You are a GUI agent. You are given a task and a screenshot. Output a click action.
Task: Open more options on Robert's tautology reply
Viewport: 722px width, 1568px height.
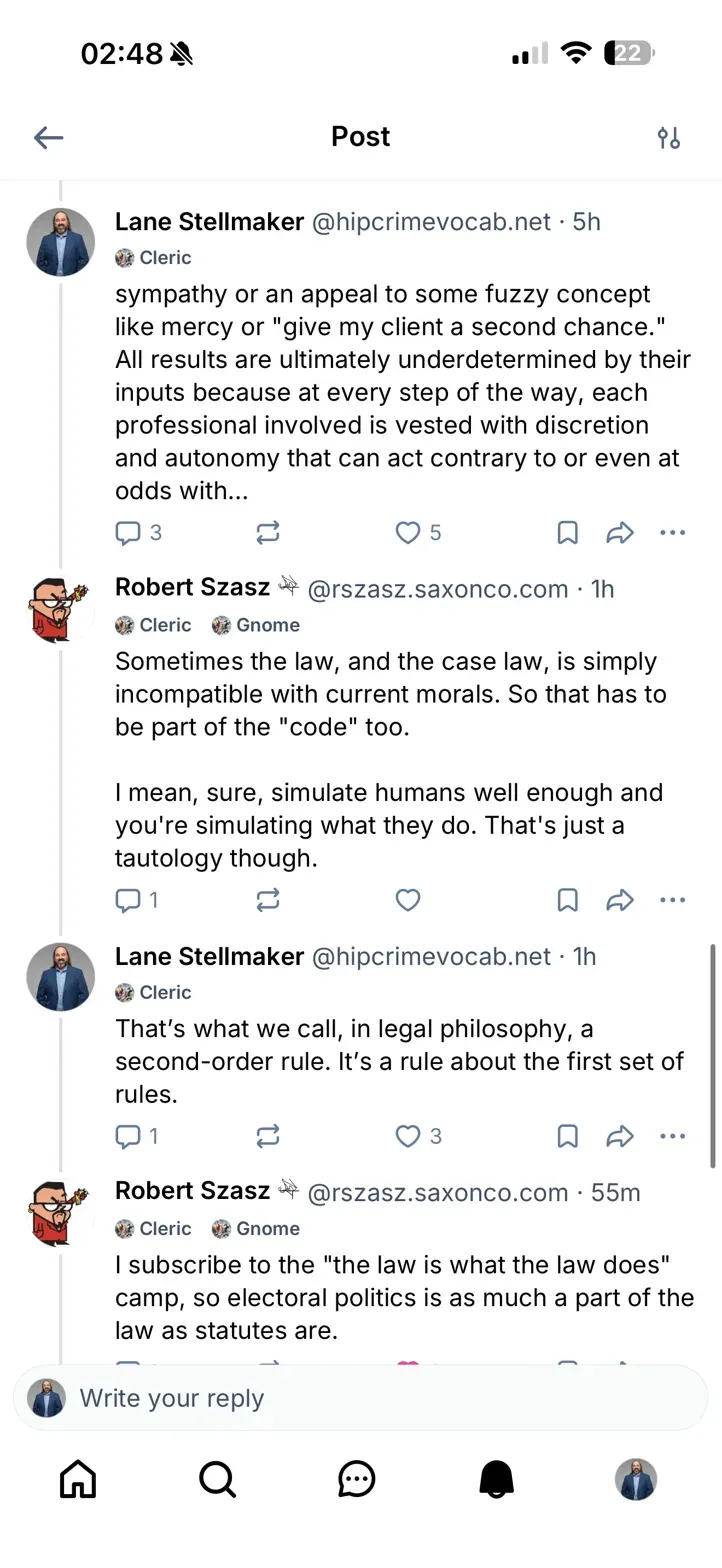tap(672, 900)
